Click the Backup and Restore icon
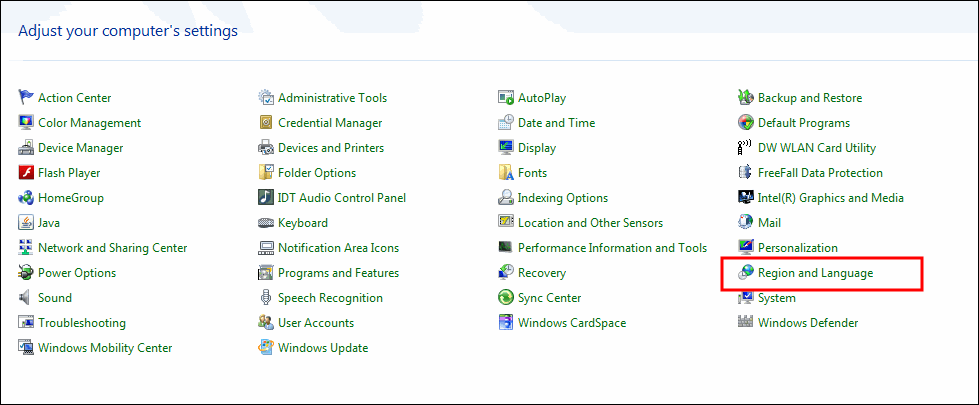The image size is (979, 405). (745, 97)
